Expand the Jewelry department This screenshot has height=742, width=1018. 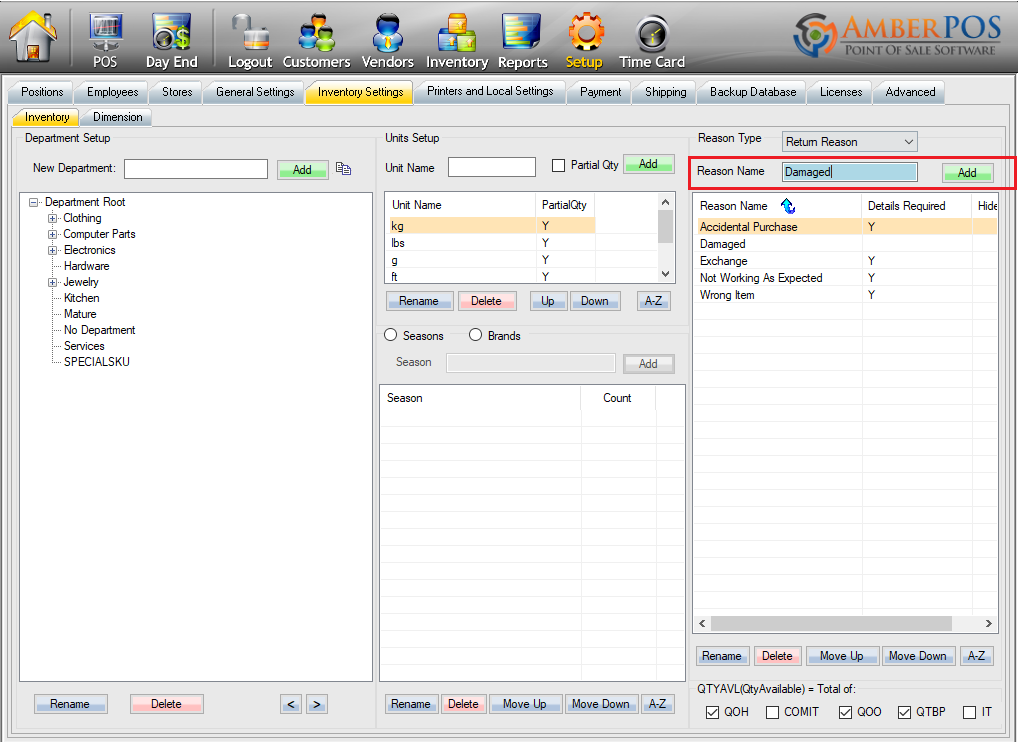tap(52, 282)
